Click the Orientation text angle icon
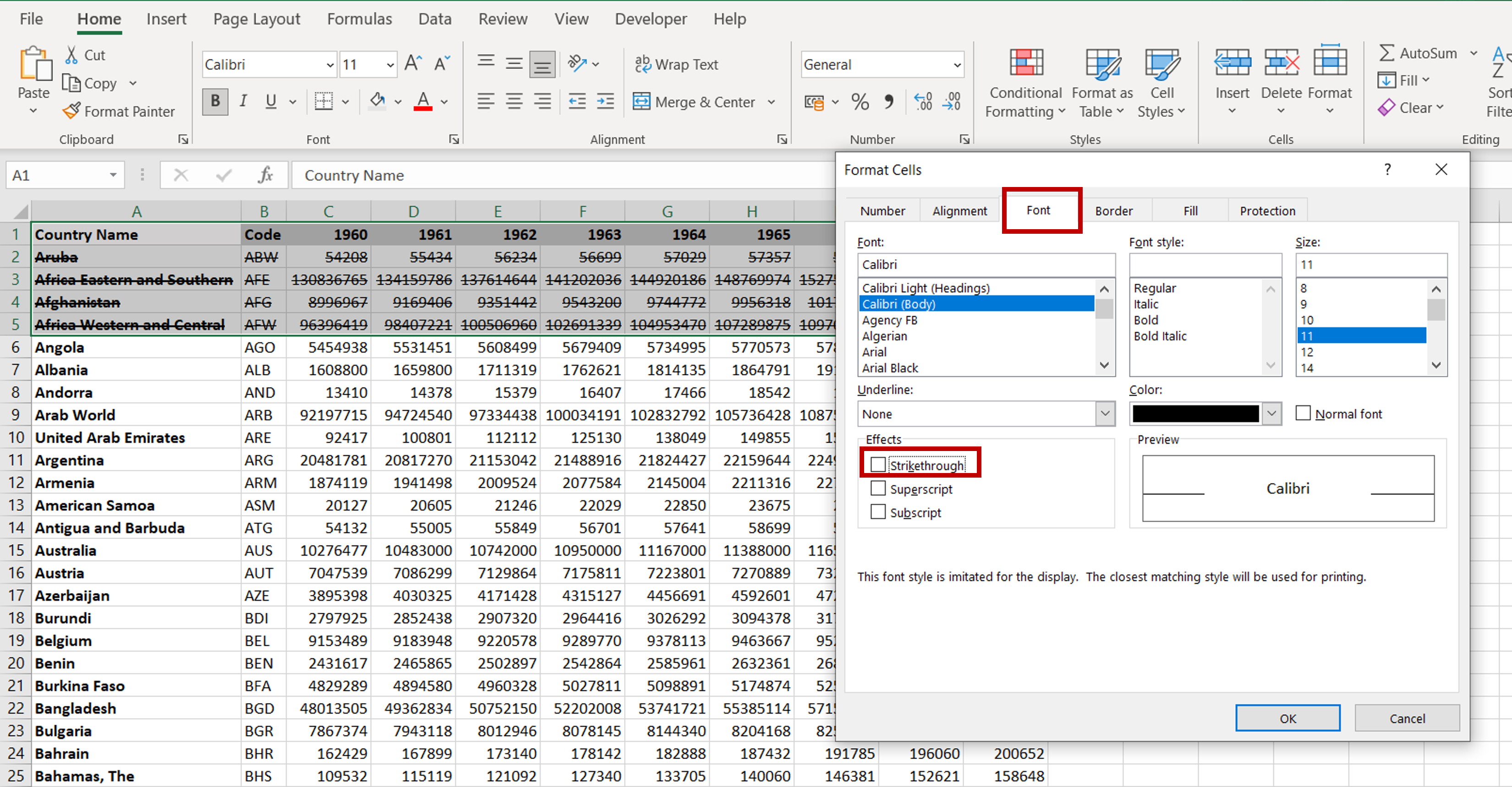 click(x=577, y=63)
